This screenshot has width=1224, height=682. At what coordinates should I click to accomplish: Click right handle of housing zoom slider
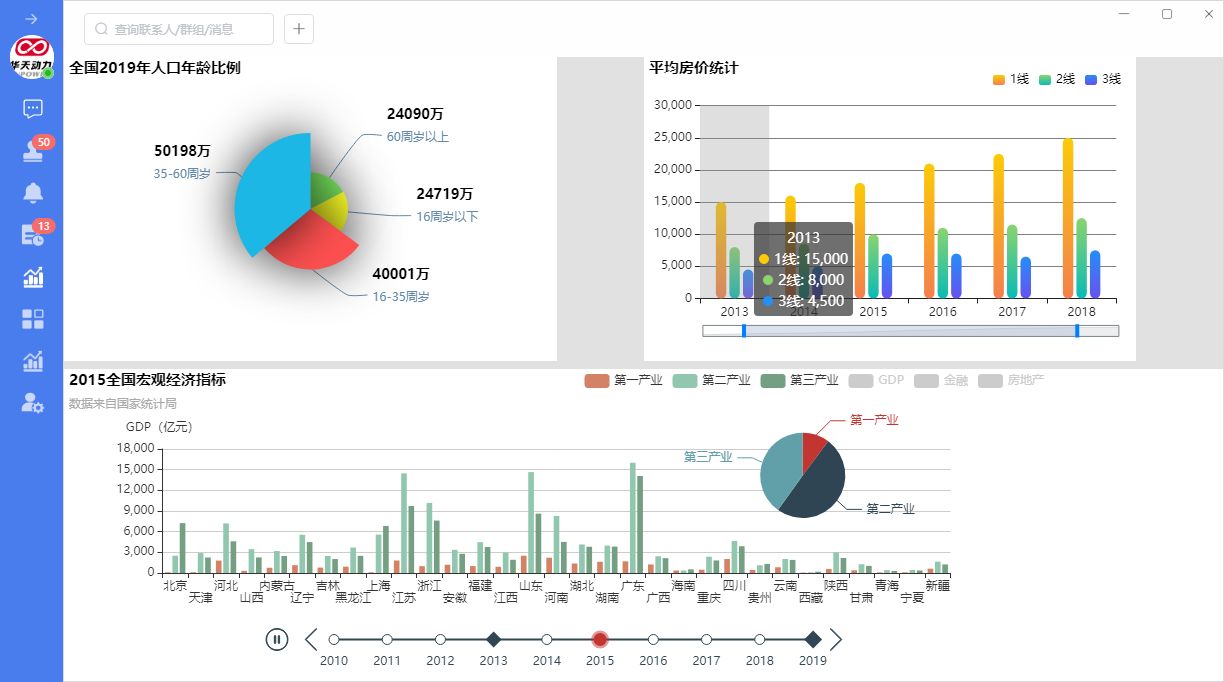pos(1077,331)
